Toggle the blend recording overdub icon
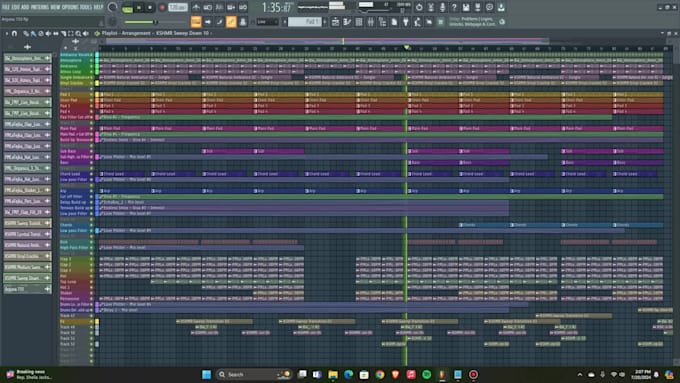This screenshot has height=383, width=680. point(231,7)
